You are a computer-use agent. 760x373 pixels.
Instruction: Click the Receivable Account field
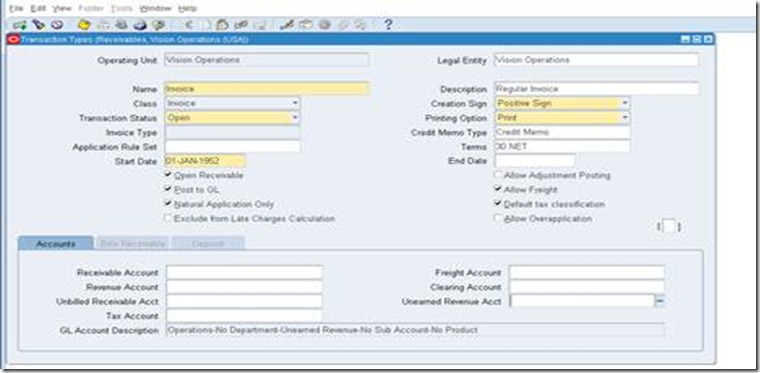click(244, 272)
